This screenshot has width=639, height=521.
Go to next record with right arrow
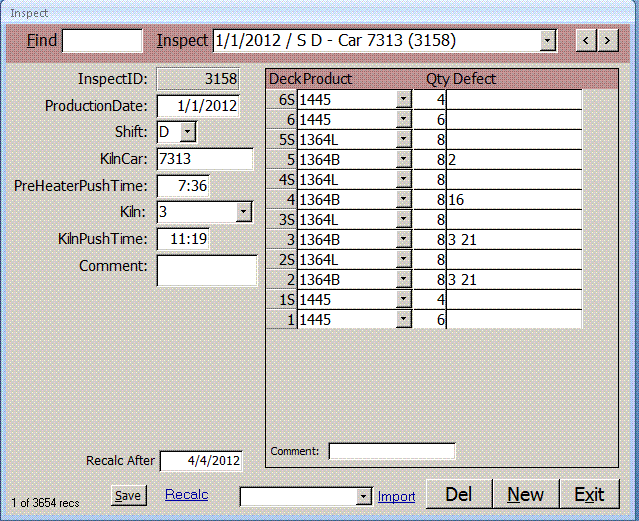pos(608,40)
